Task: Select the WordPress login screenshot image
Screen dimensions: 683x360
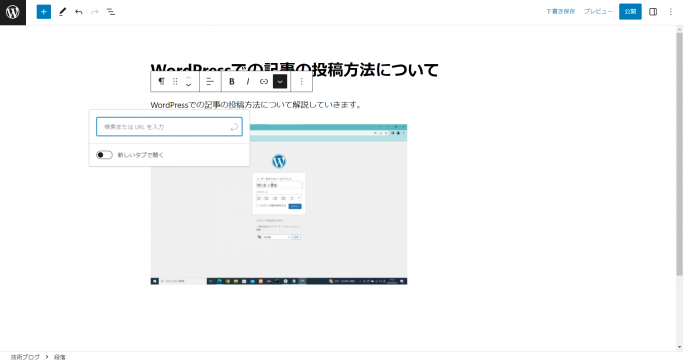Action: pyautogui.click(x=279, y=204)
